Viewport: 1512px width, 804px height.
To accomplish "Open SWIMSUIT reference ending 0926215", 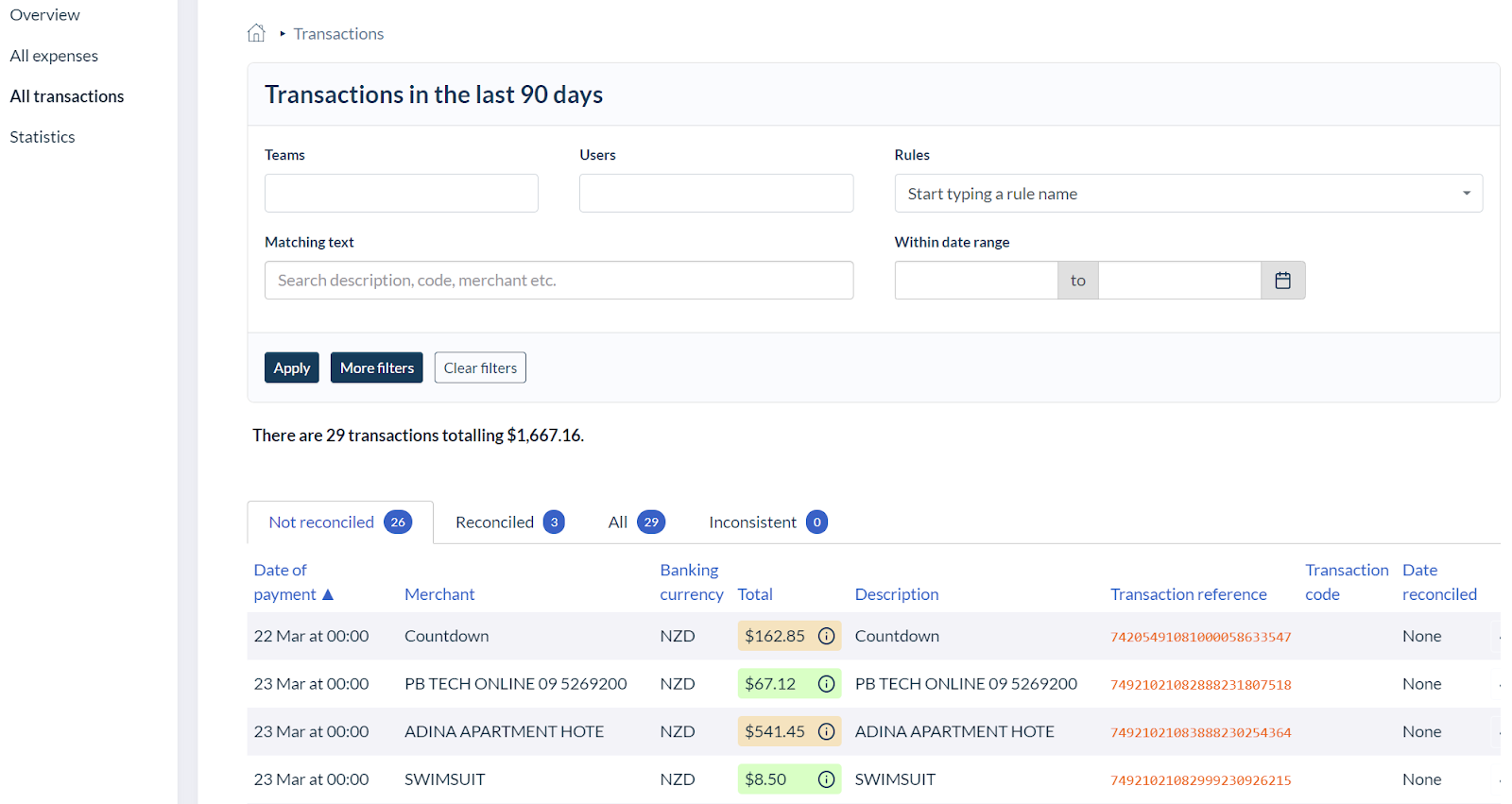I will (1200, 780).
